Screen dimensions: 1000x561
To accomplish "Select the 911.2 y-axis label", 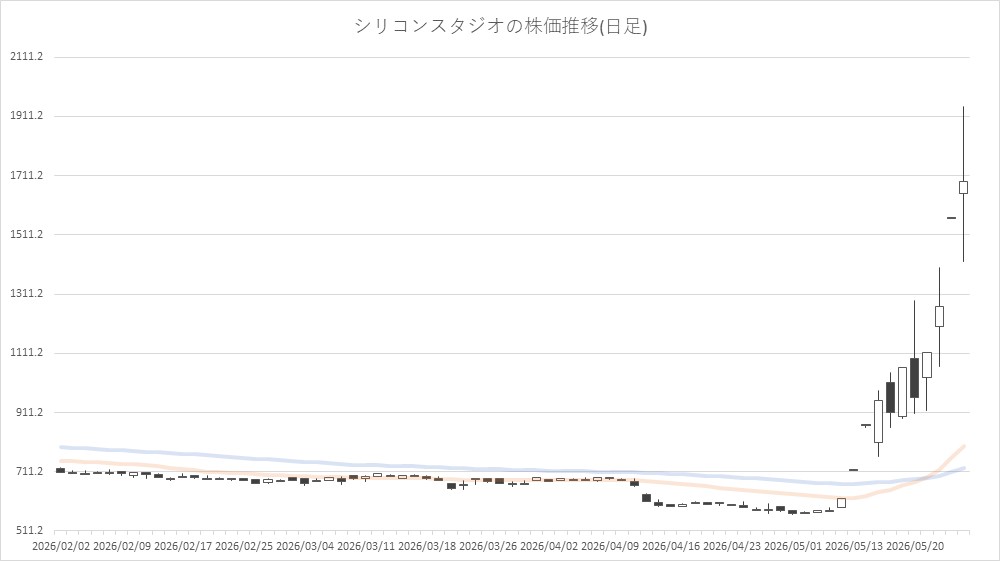I will pyautogui.click(x=29, y=412).
